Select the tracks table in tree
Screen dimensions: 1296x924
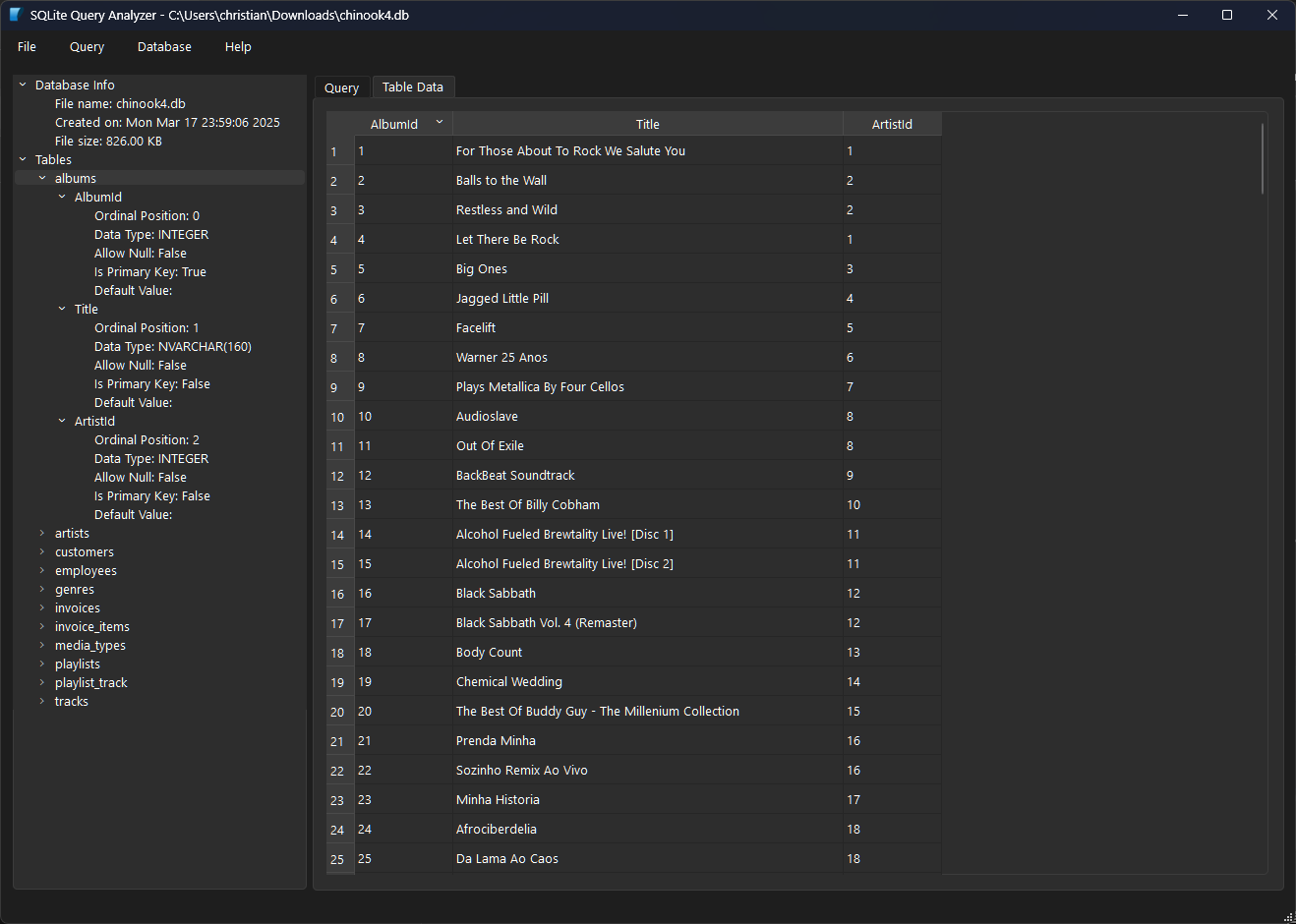coord(72,701)
